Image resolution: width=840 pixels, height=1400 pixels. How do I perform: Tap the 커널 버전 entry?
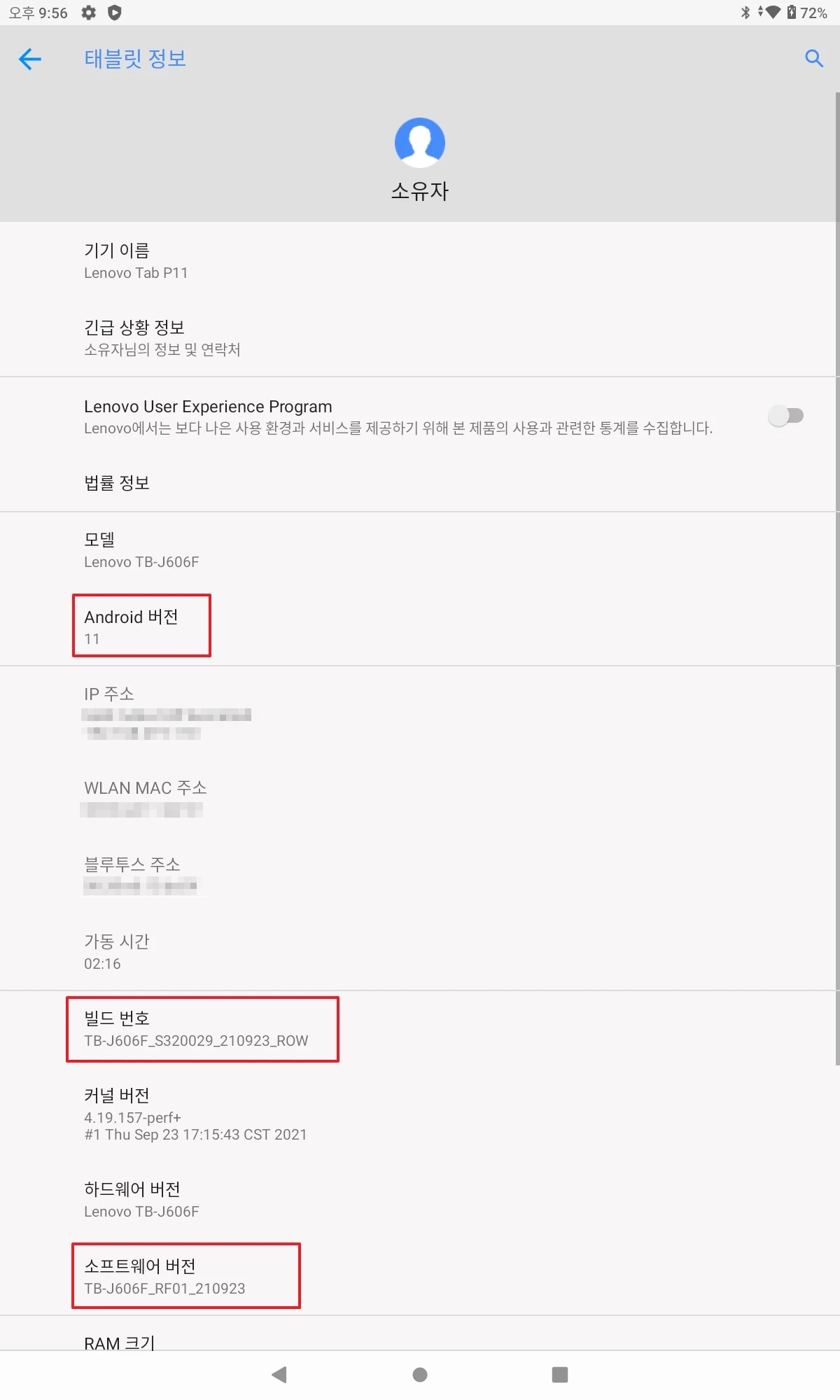pos(420,1114)
